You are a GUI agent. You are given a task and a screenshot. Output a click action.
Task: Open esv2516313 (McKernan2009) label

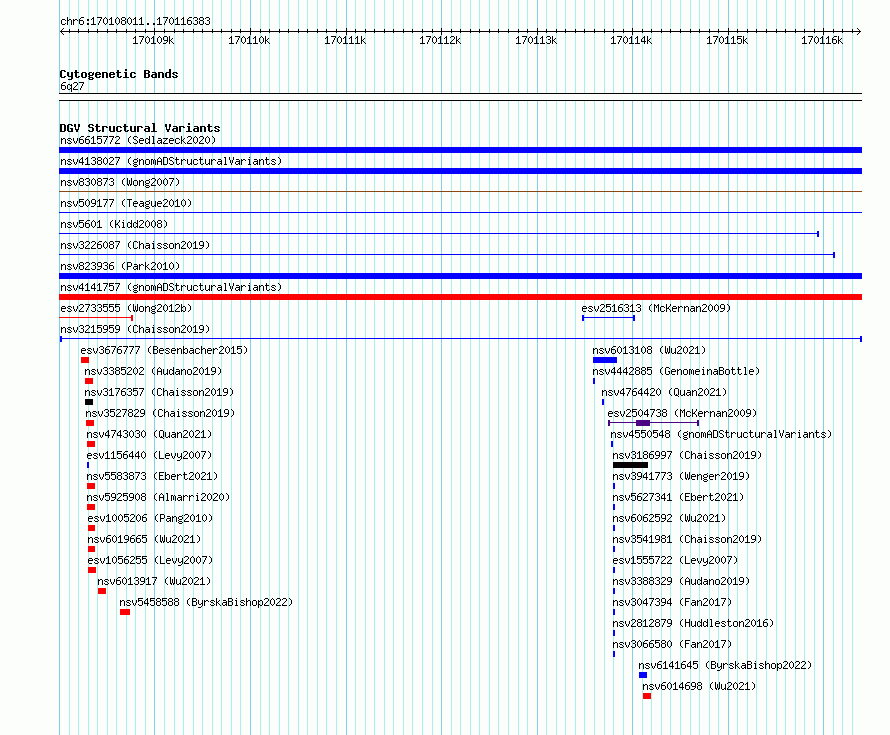[656, 308]
